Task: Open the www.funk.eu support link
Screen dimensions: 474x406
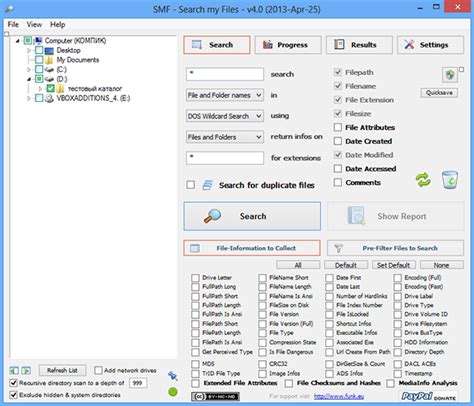Action: [339, 396]
